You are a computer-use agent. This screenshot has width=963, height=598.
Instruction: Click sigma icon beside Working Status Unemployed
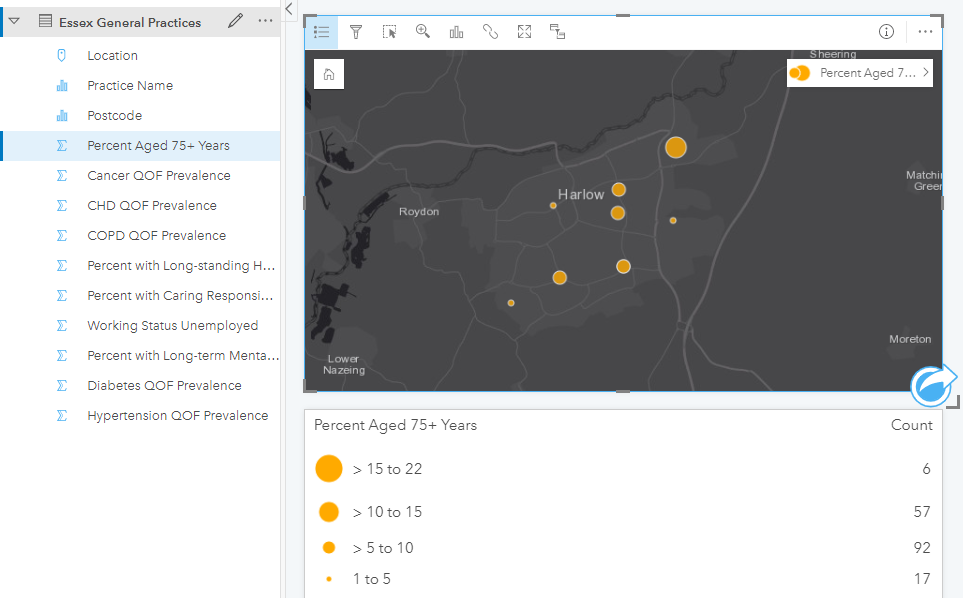coord(62,325)
